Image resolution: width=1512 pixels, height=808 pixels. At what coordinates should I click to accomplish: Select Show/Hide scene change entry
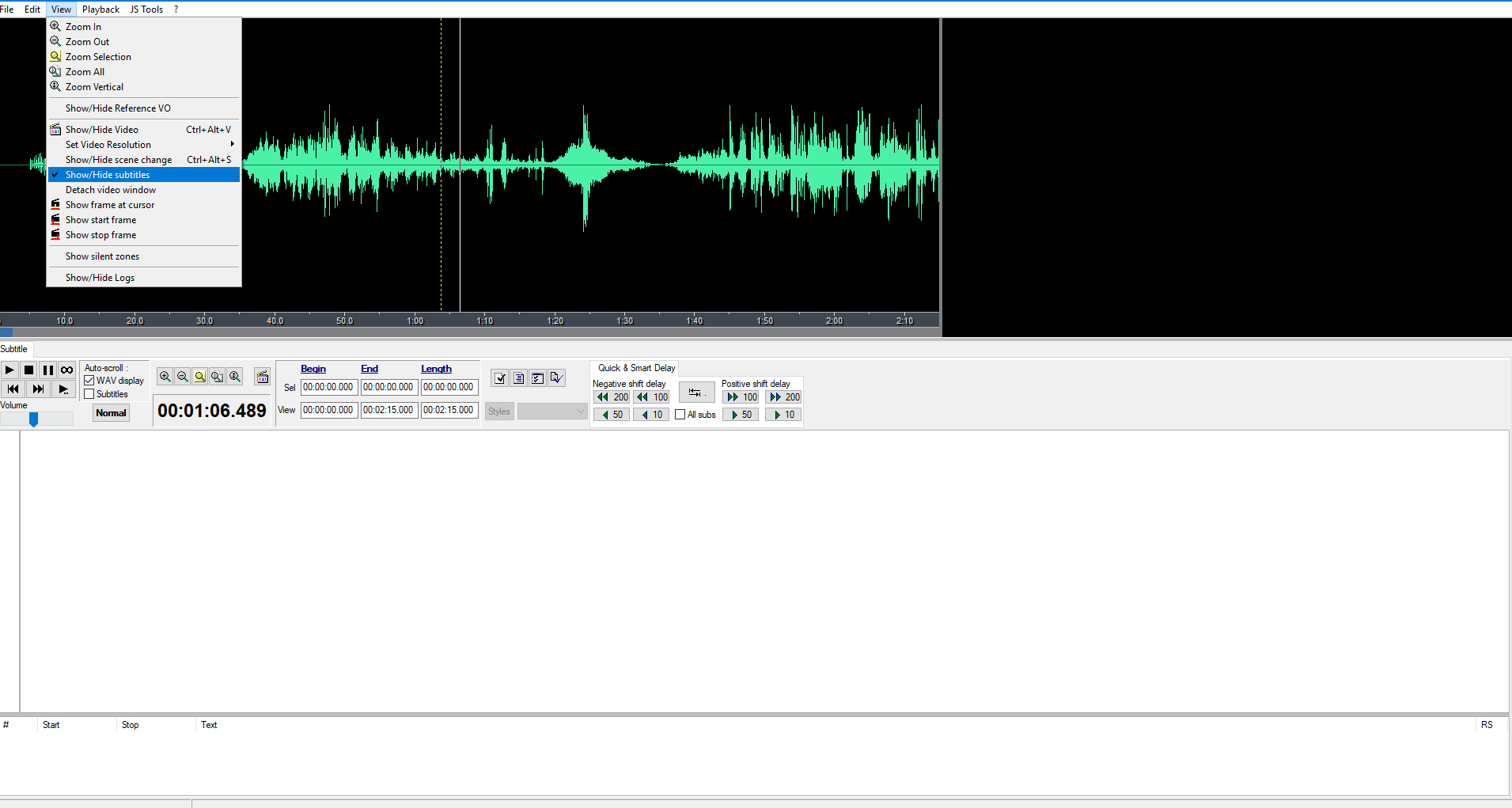tap(144, 160)
